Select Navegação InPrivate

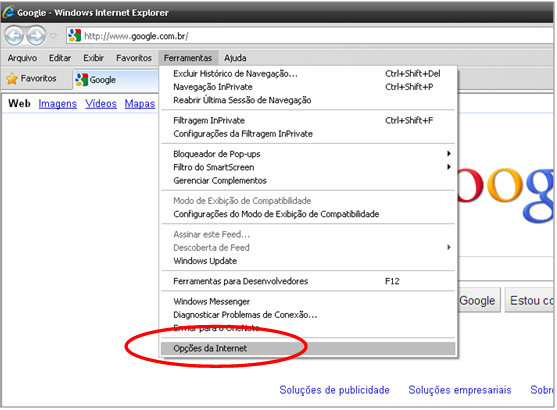click(308, 87)
